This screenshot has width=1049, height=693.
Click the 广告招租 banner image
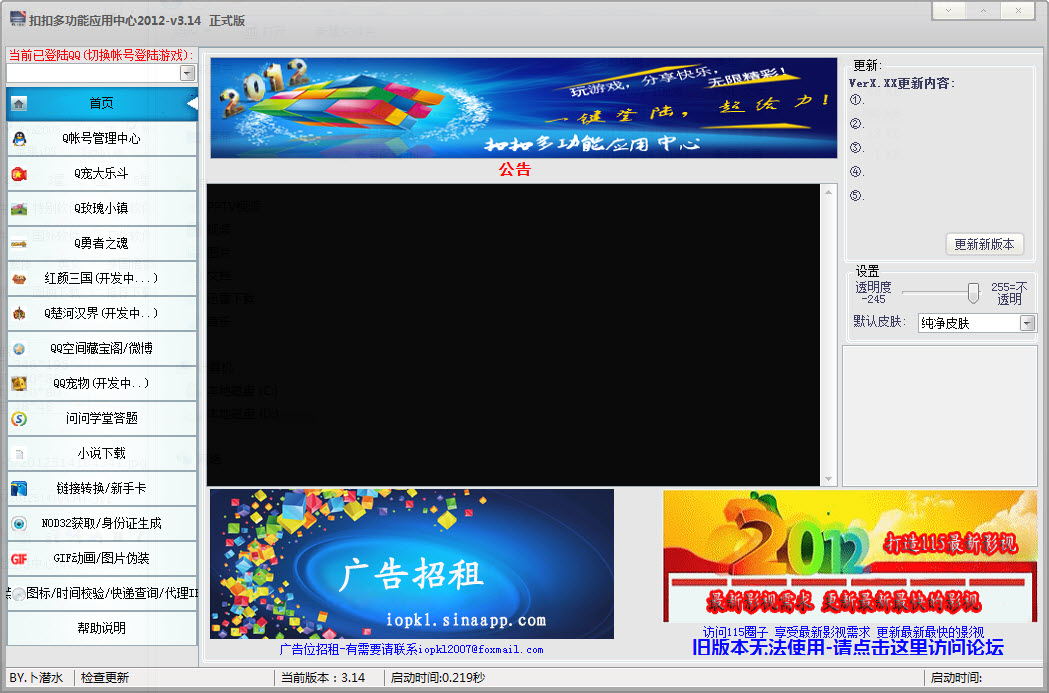click(411, 564)
